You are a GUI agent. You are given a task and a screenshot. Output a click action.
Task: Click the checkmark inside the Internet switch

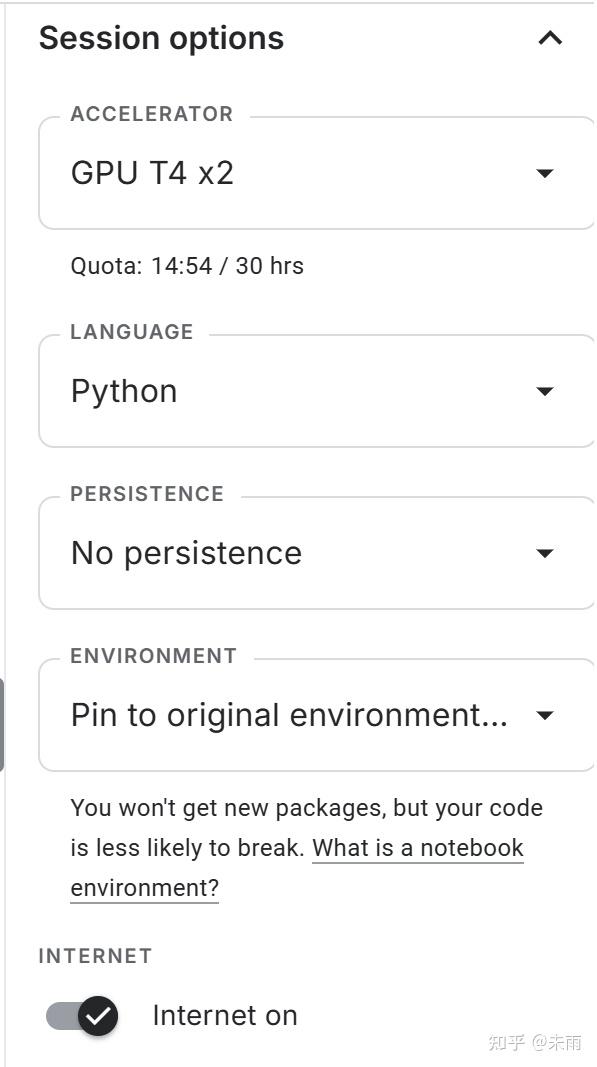pos(96,1015)
